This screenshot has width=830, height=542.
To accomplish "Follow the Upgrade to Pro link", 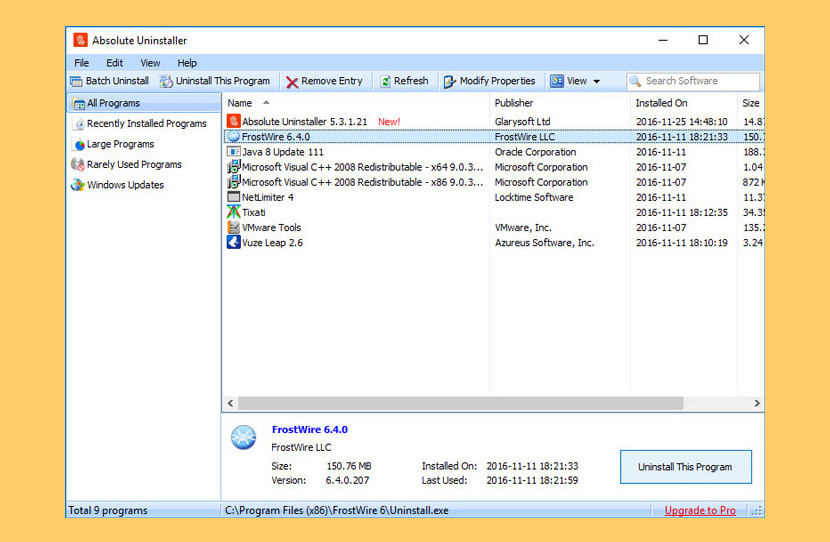I will tap(700, 511).
